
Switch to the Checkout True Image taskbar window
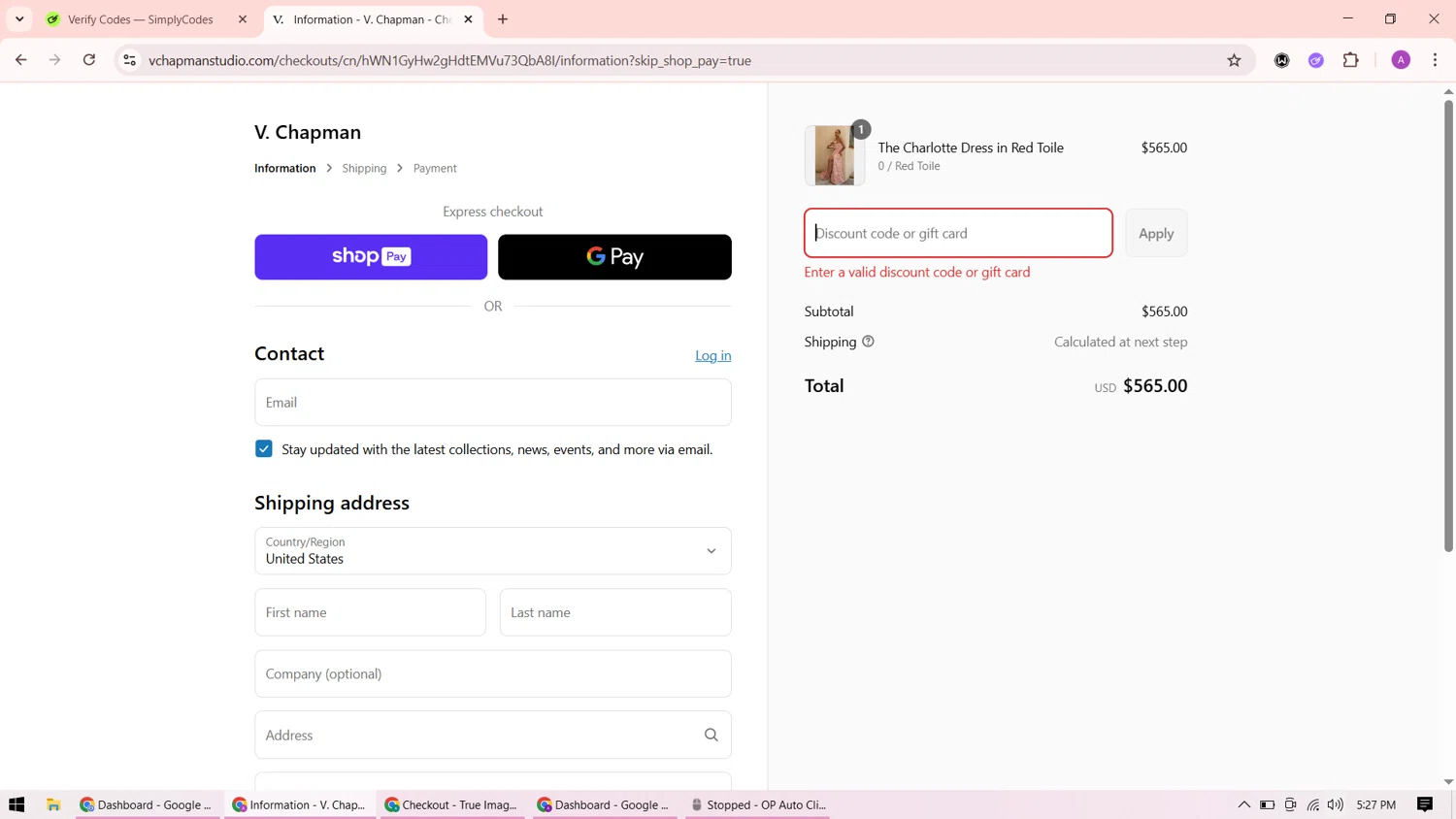pyautogui.click(x=451, y=804)
